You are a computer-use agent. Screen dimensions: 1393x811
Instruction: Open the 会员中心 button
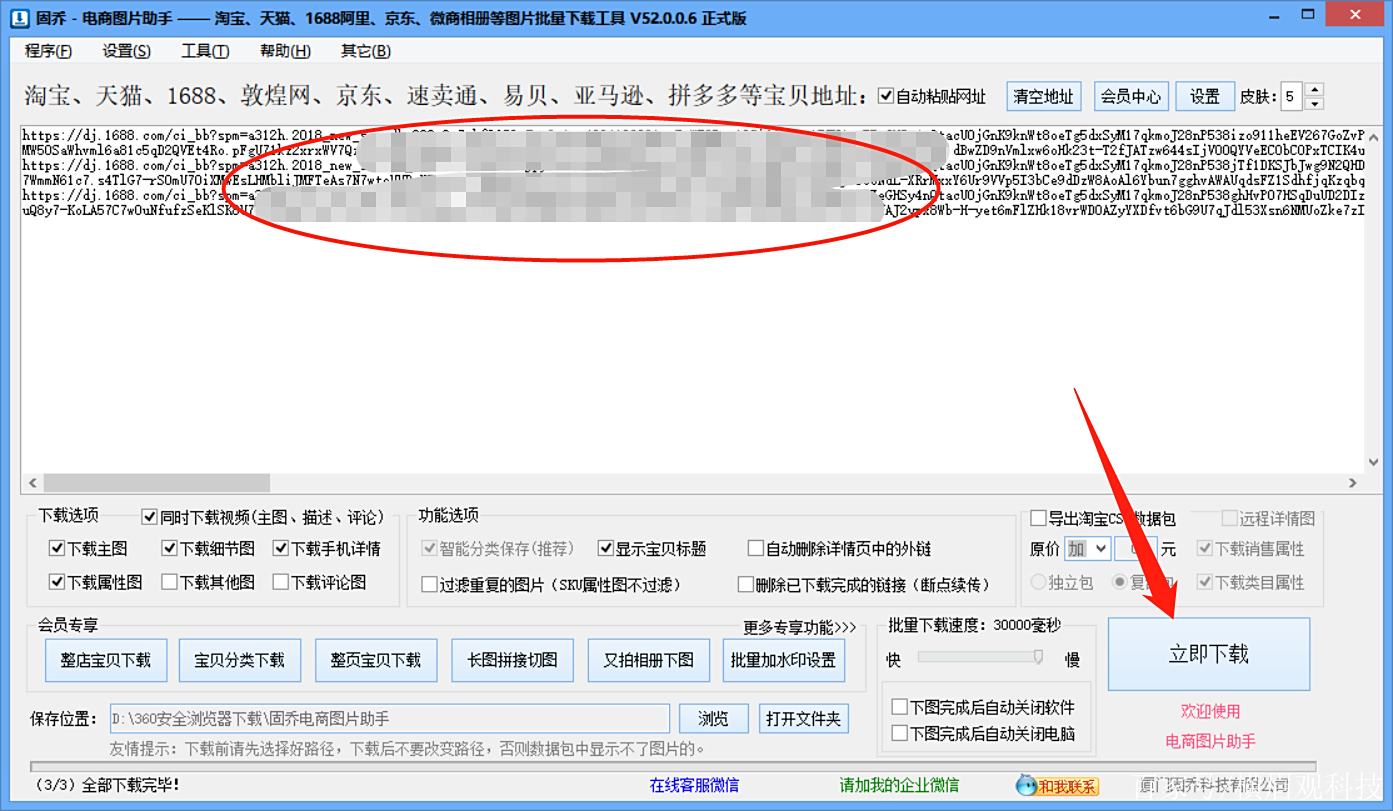pyautogui.click(x=1131, y=96)
